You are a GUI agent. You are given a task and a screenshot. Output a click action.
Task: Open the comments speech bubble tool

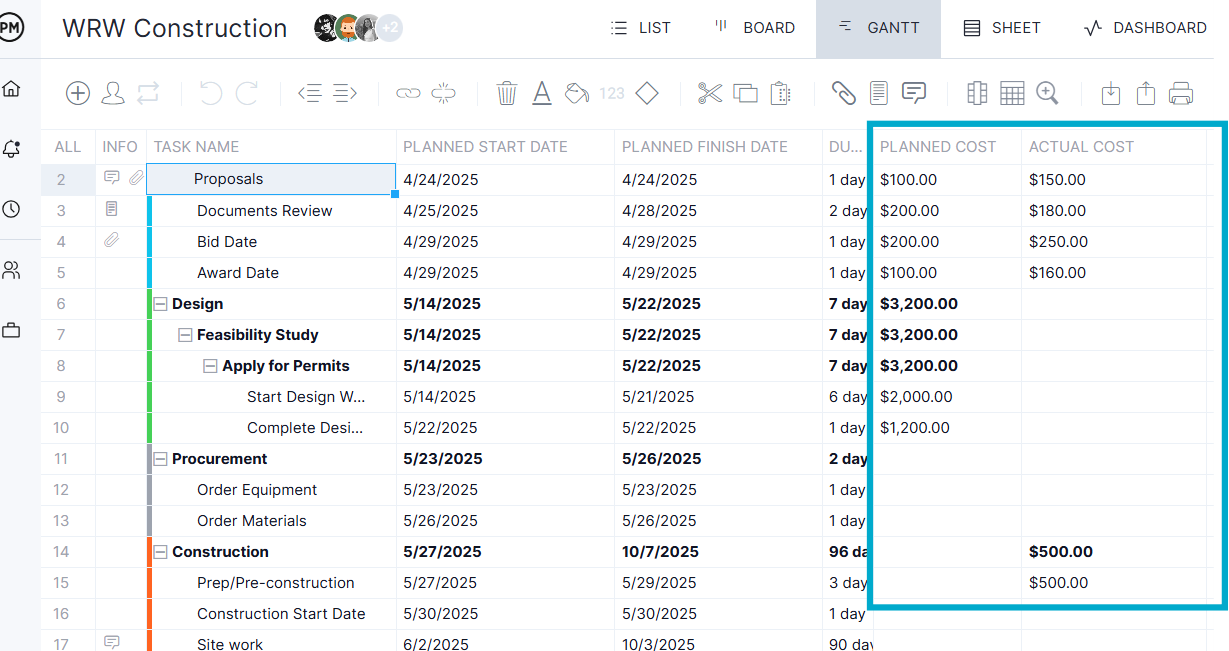pos(914,93)
